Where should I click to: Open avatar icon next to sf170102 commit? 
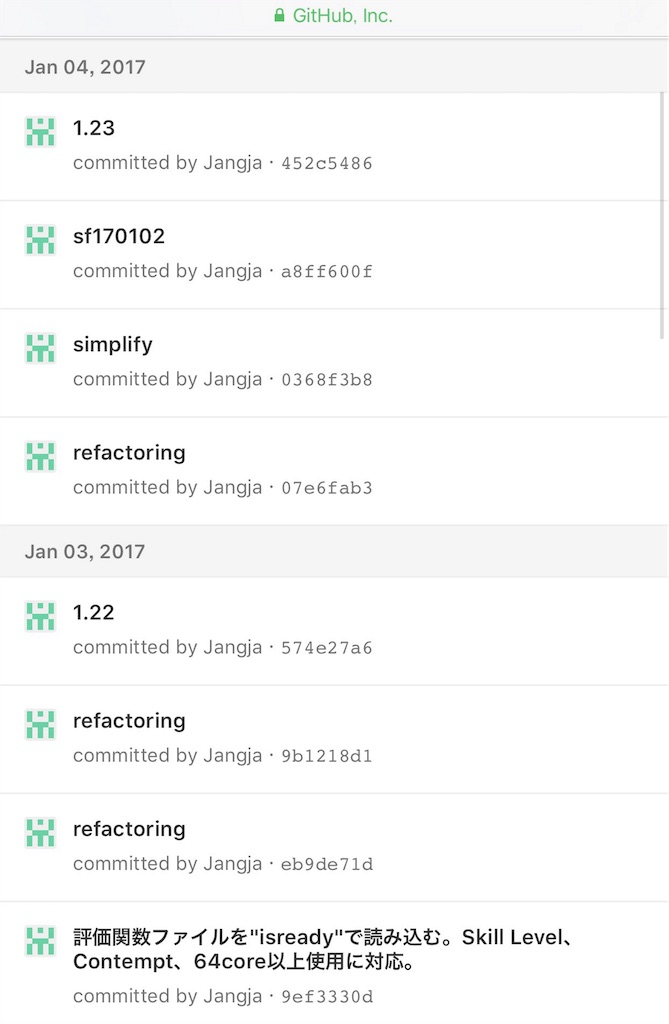[x=40, y=240]
